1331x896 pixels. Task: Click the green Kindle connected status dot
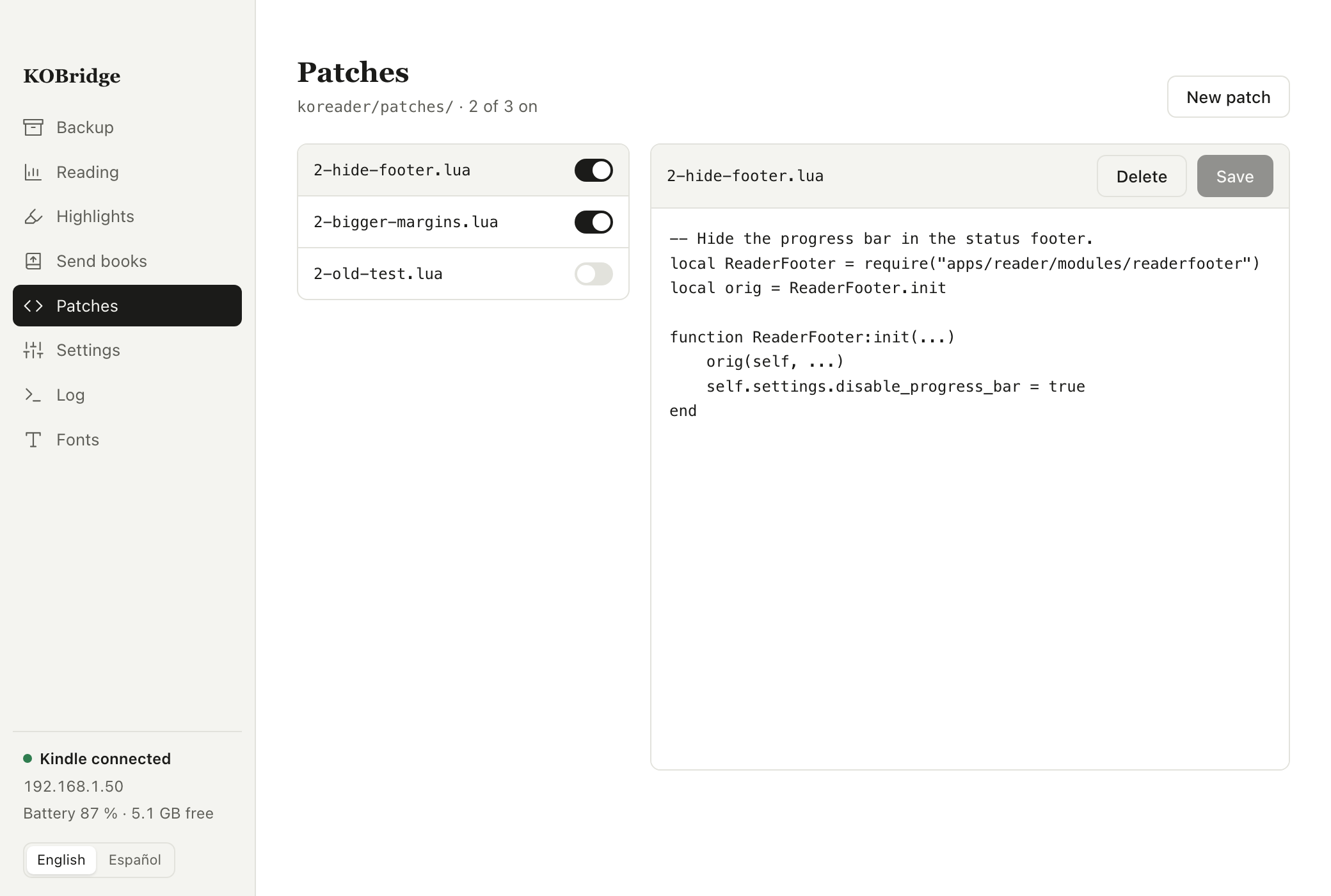(x=28, y=758)
